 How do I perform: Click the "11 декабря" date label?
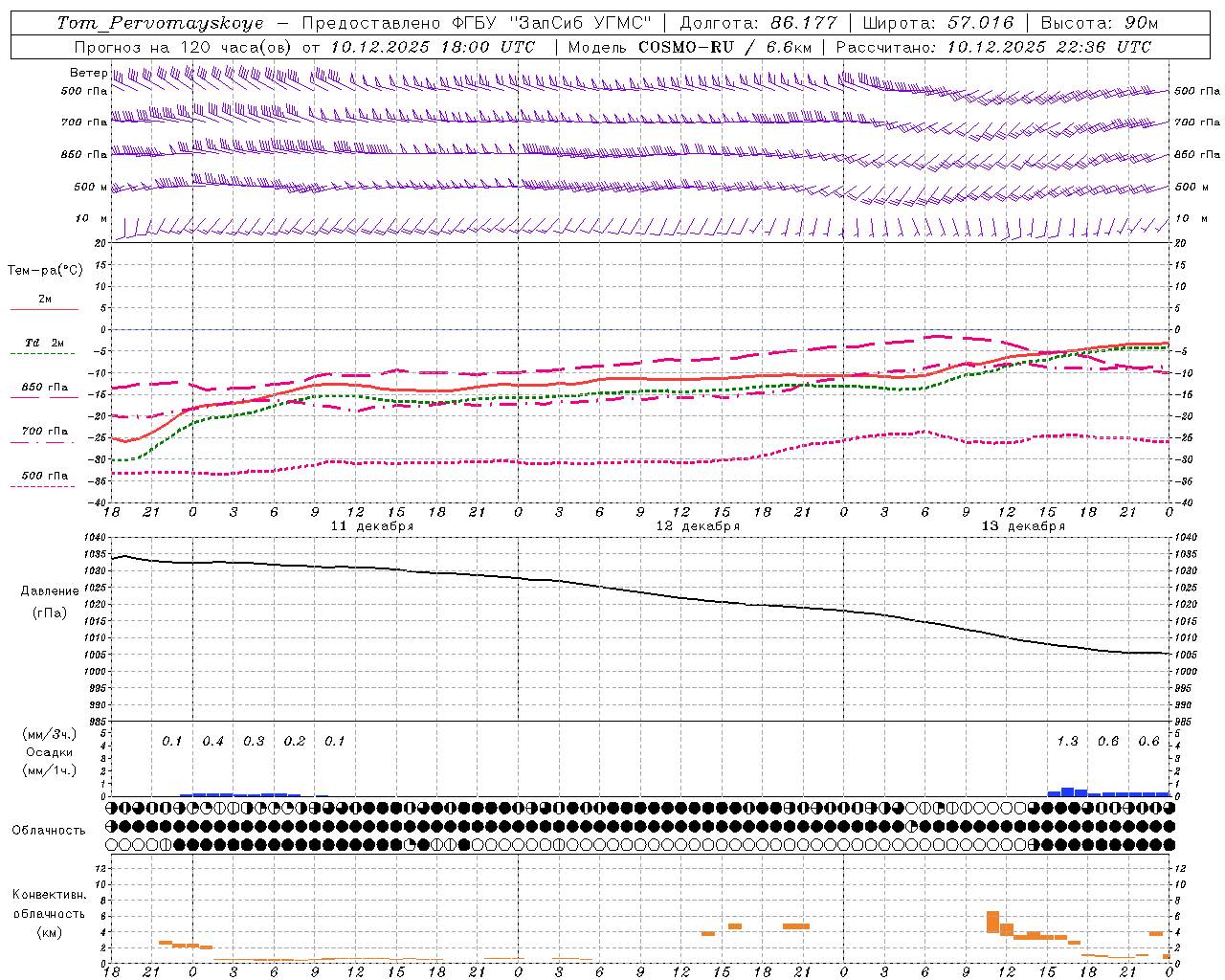point(372,526)
